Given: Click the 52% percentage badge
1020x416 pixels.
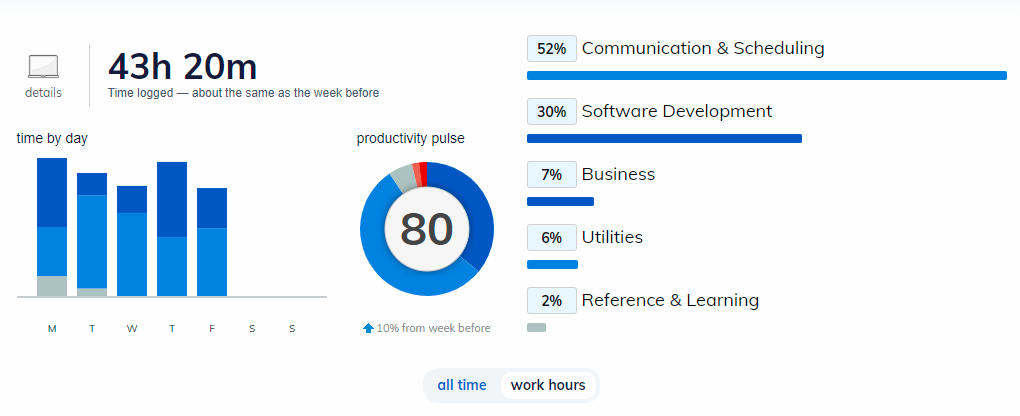Looking at the screenshot, I should (552, 49).
